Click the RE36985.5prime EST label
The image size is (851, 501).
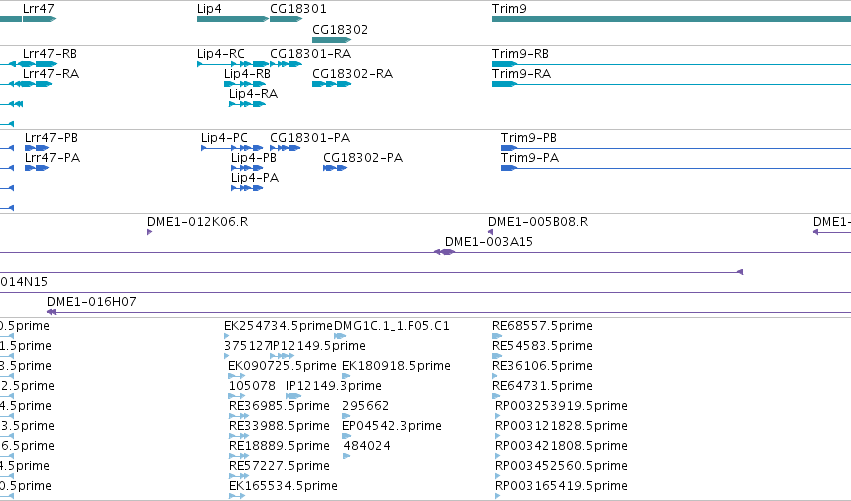click(280, 406)
